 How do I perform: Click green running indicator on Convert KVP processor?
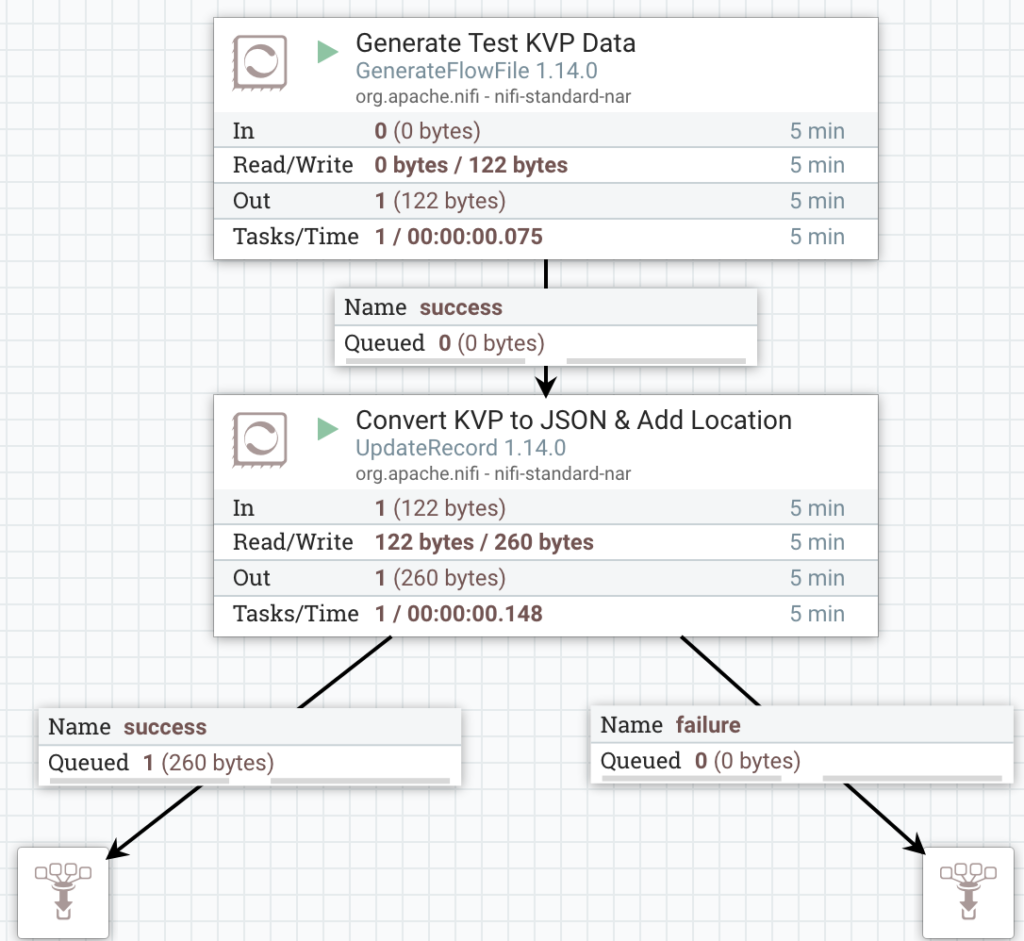coord(327,429)
